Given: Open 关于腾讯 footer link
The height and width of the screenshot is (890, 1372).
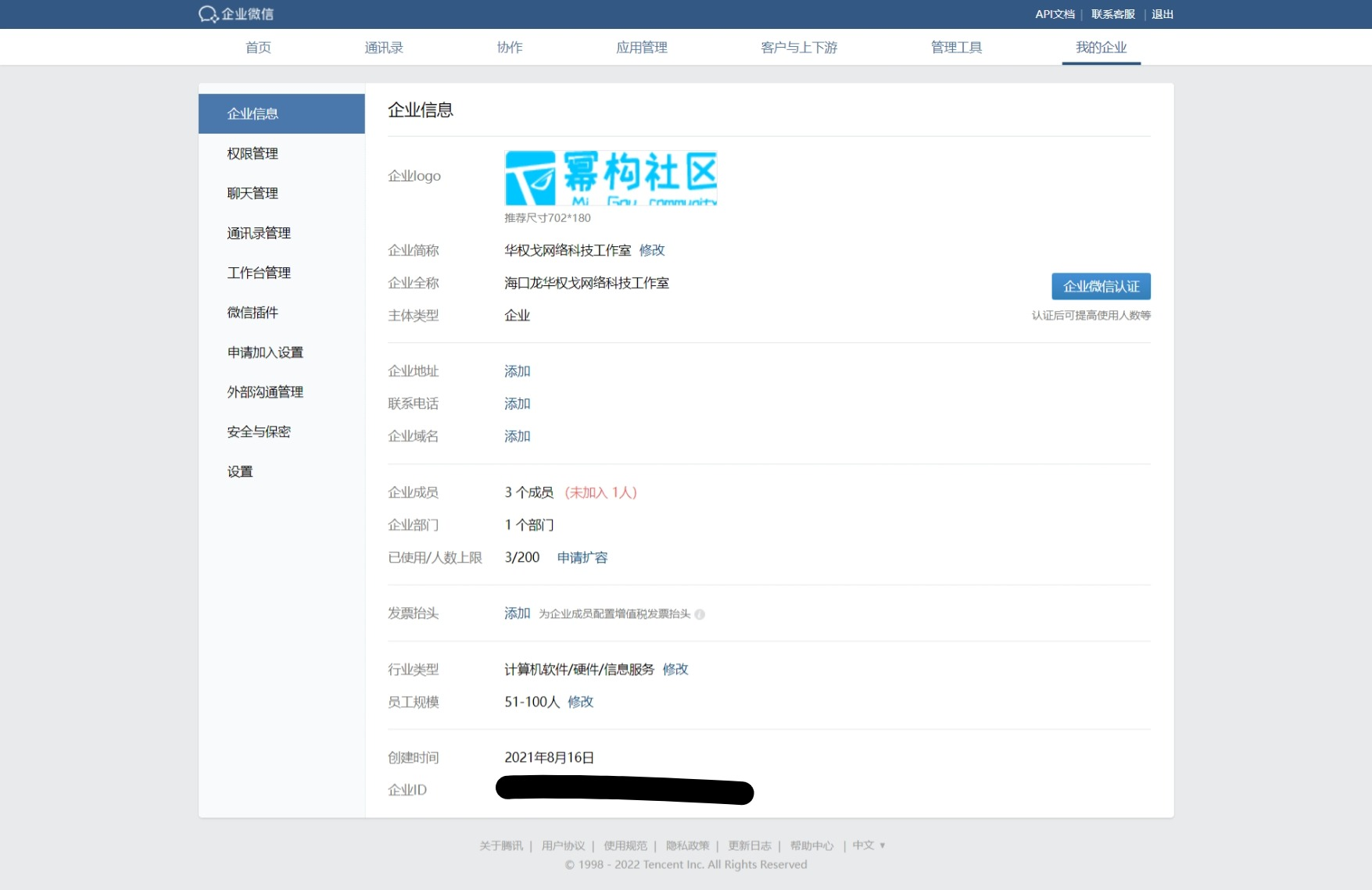Looking at the screenshot, I should (x=501, y=845).
